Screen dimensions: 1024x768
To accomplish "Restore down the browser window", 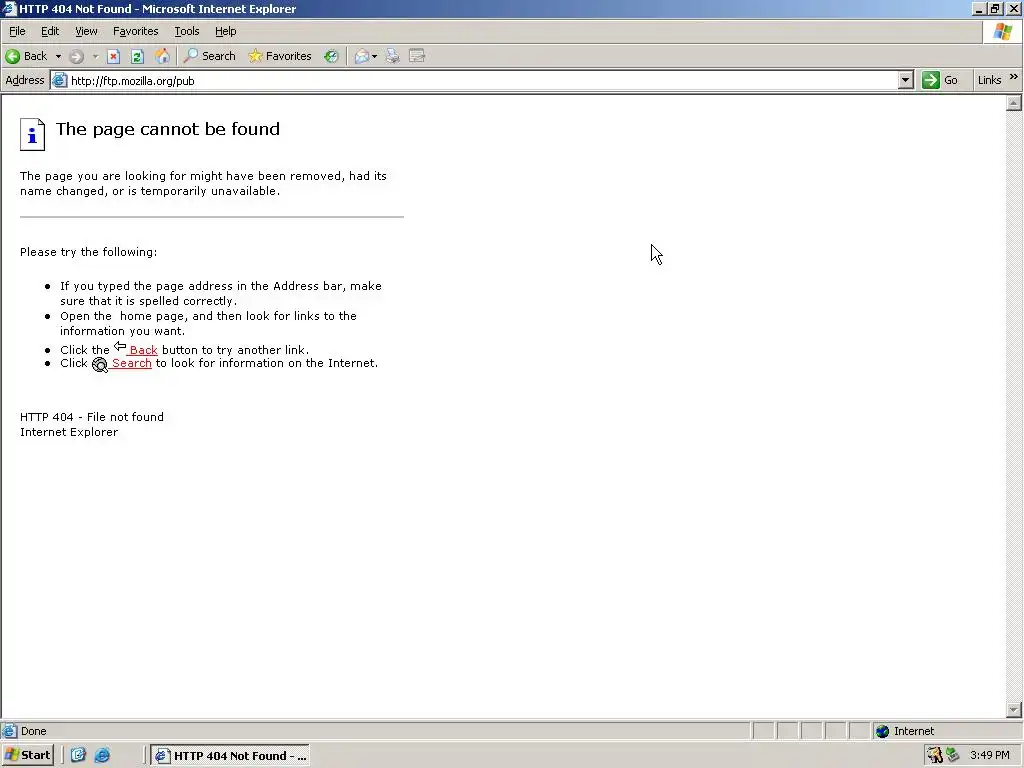I will (x=996, y=8).
